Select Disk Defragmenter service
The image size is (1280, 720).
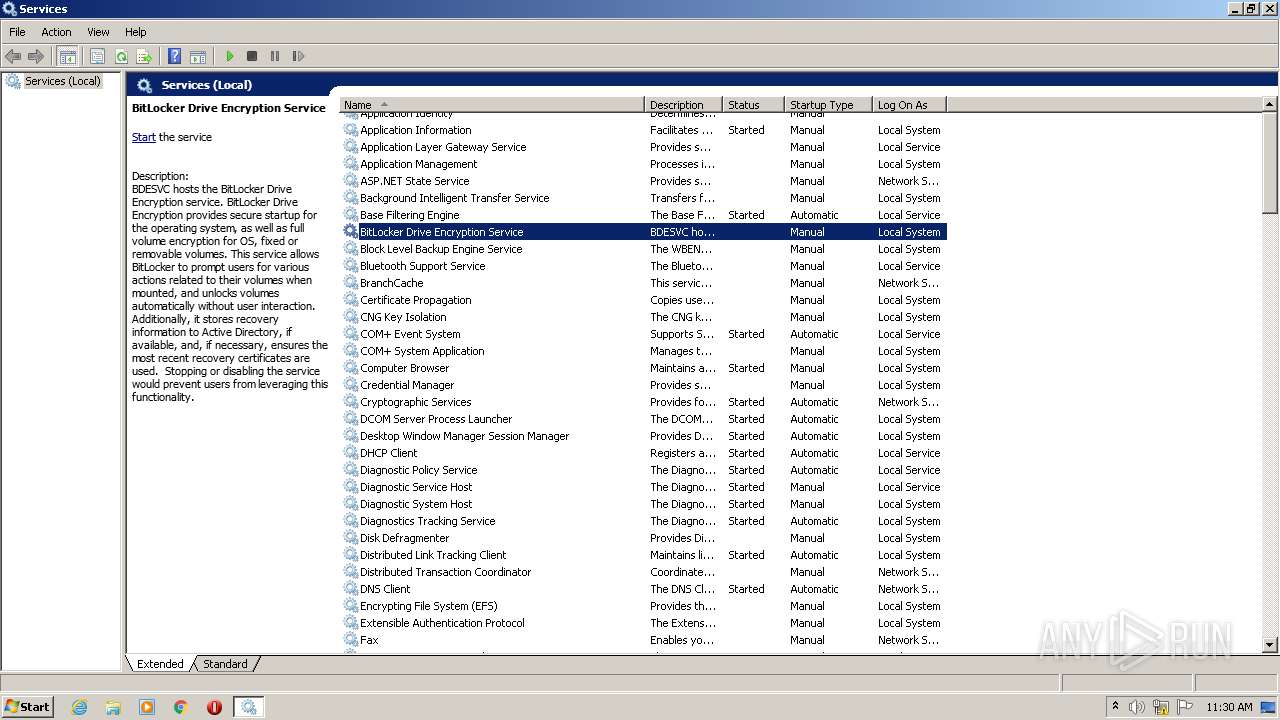[644, 538]
